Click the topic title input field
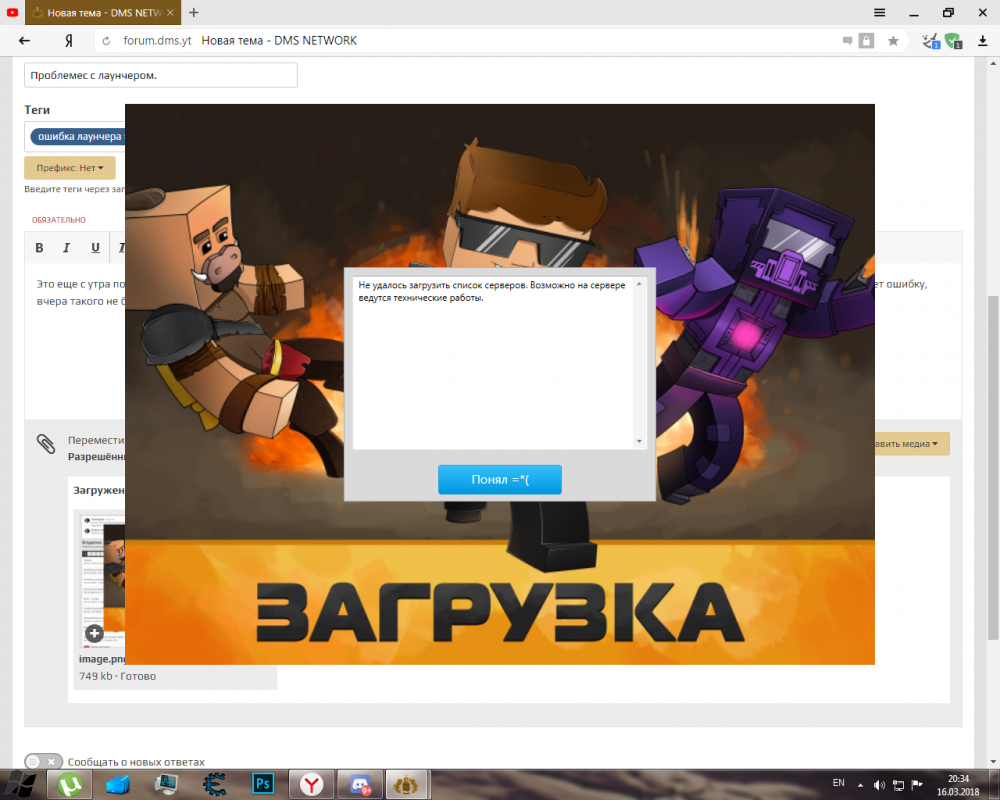Viewport: 1000px width, 800px height. (160, 75)
